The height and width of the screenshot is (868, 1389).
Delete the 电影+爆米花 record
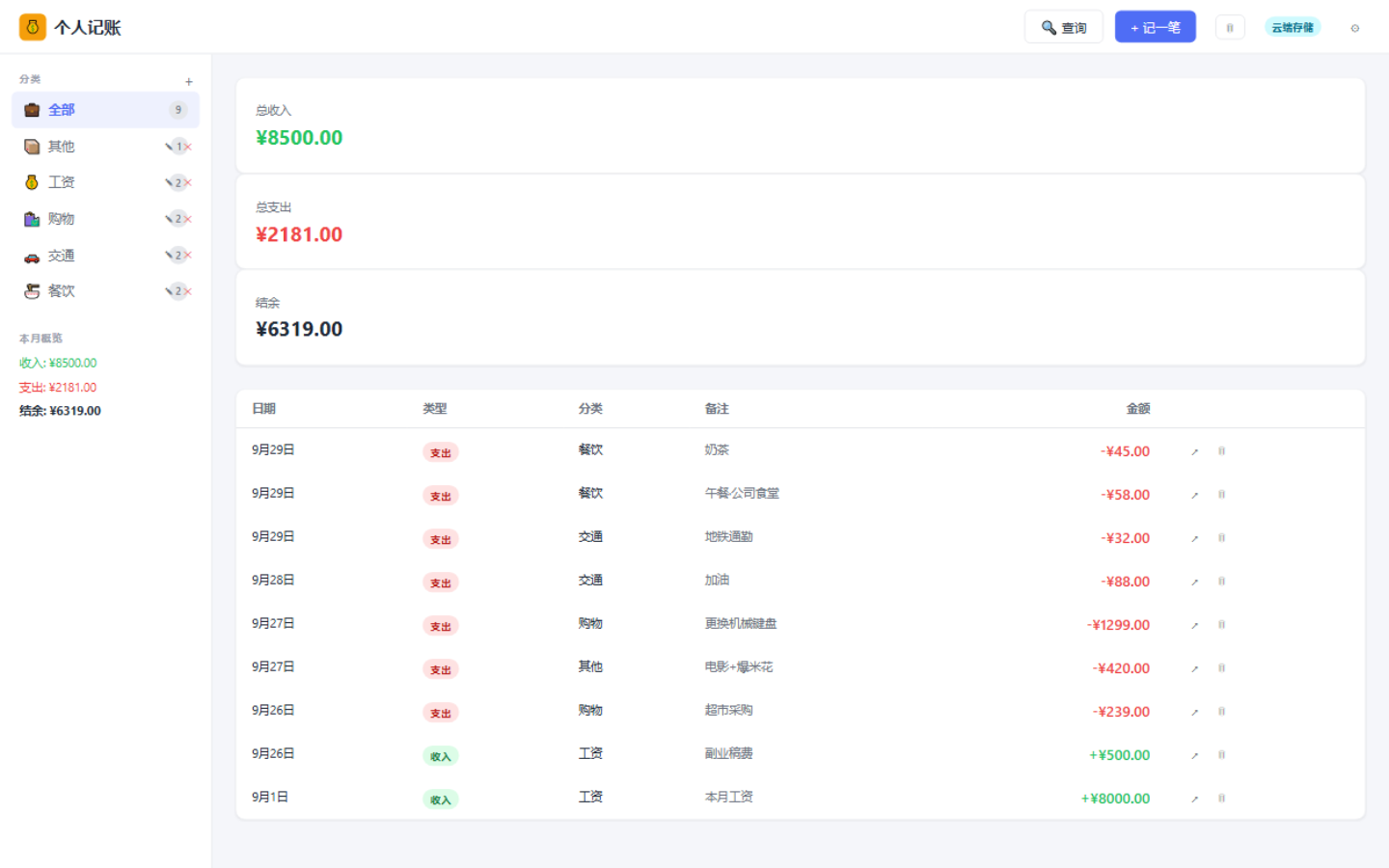[x=1222, y=668]
